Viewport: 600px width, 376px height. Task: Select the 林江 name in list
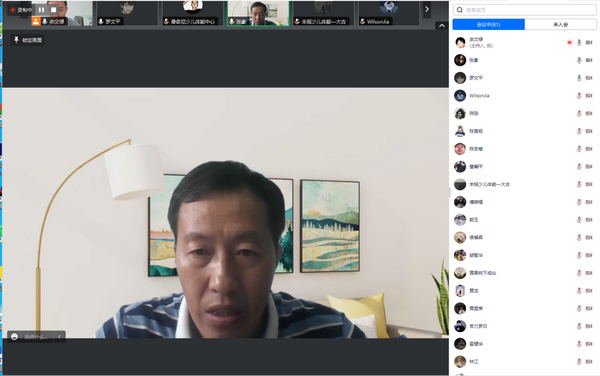[474, 361]
